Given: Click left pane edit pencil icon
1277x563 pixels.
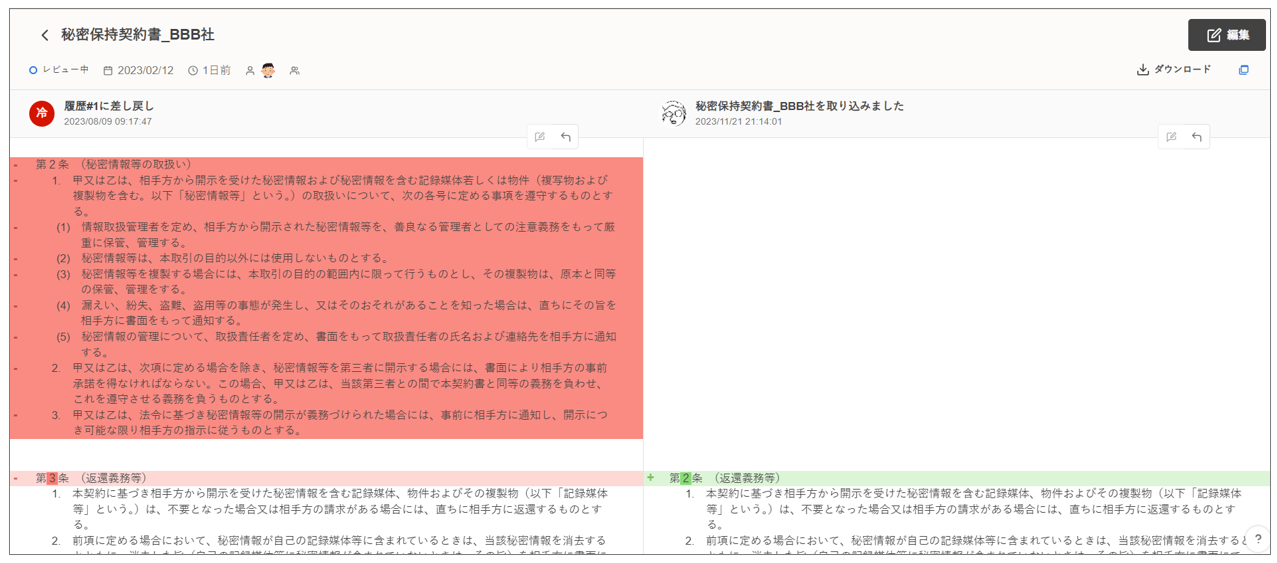Looking at the screenshot, I should click(x=540, y=137).
